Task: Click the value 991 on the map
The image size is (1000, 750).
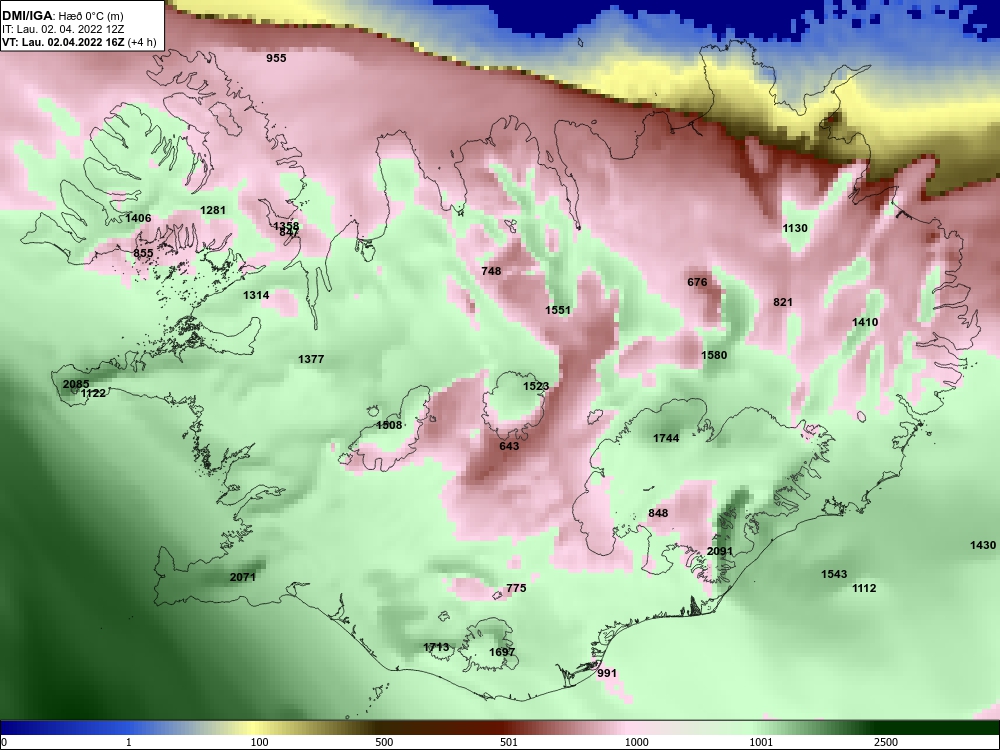Action: (607, 673)
